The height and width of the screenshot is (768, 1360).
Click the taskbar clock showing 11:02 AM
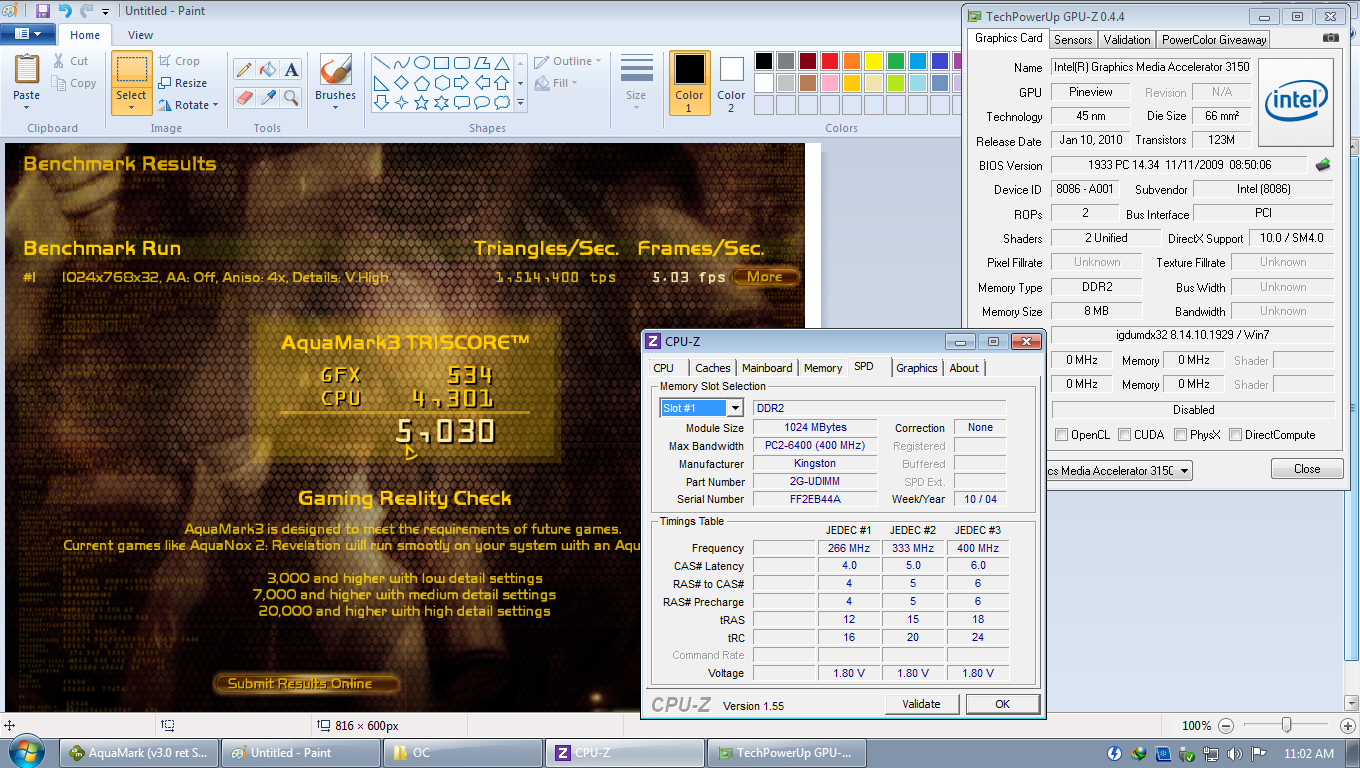pos(1307,753)
